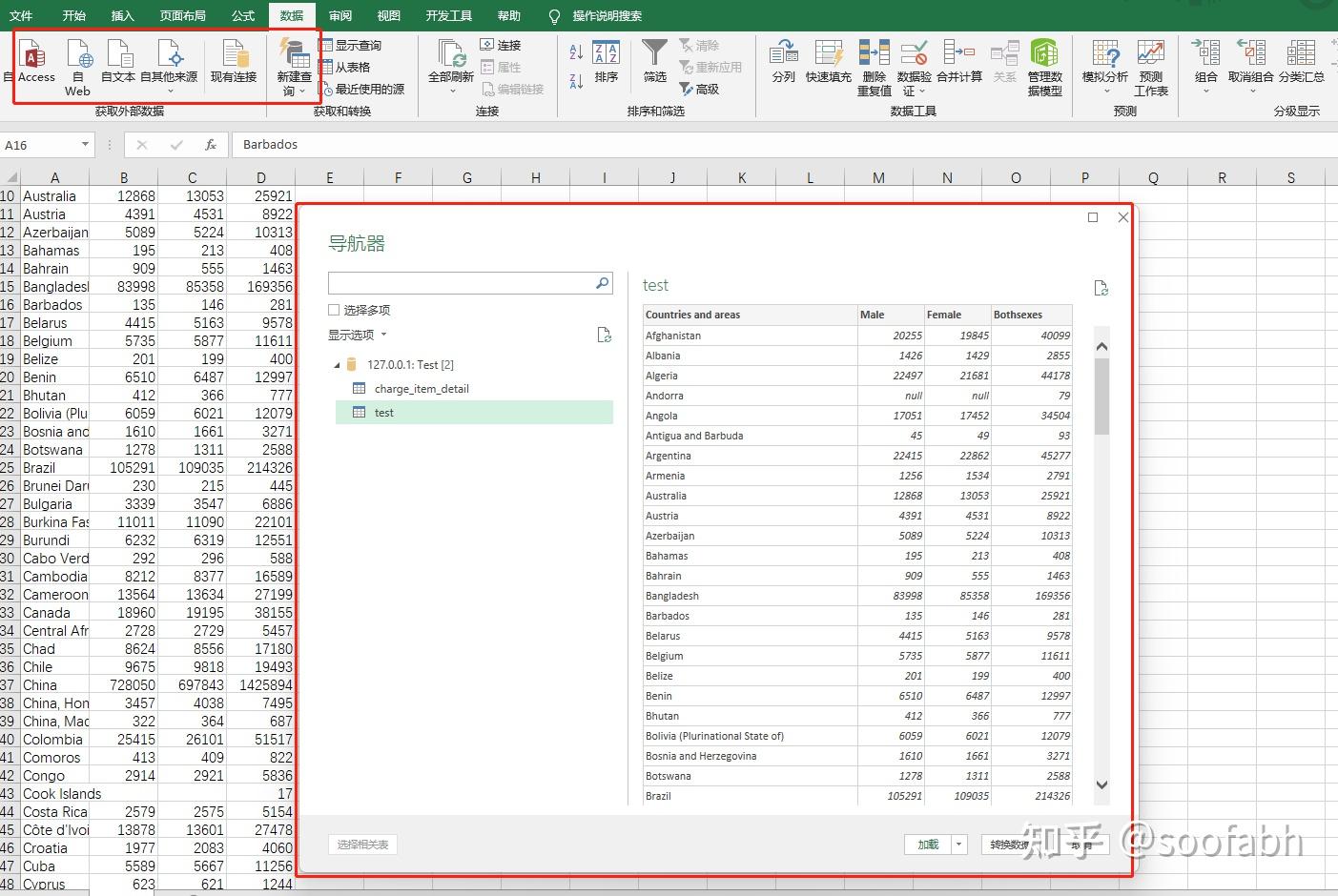Image resolution: width=1338 pixels, height=896 pixels.
Task: Check the 选择多项 checkbox
Action: pyautogui.click(x=334, y=309)
